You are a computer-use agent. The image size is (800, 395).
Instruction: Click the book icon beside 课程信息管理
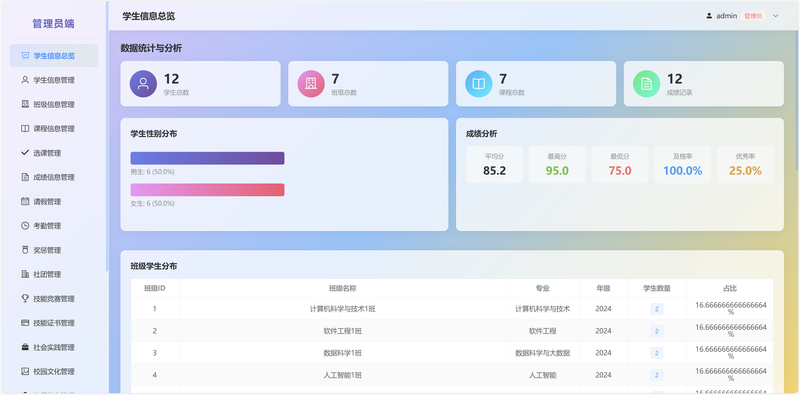coord(25,129)
